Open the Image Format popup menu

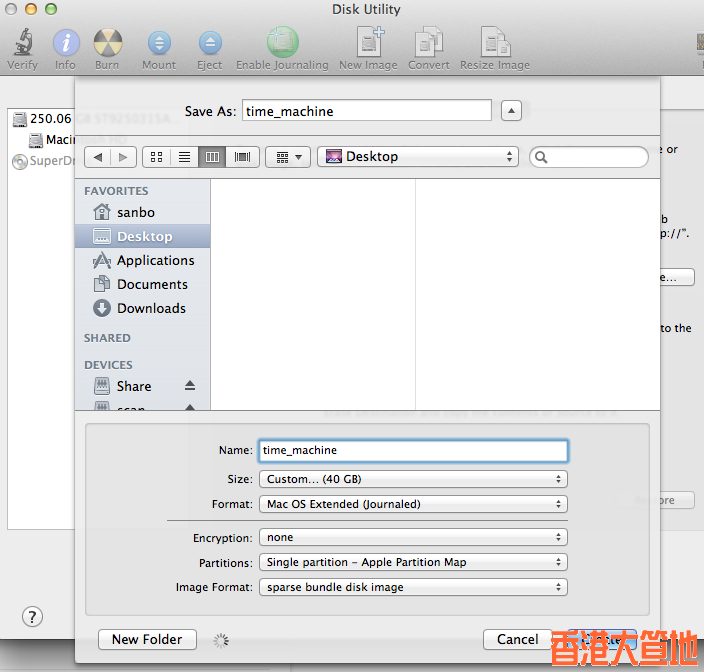413,587
